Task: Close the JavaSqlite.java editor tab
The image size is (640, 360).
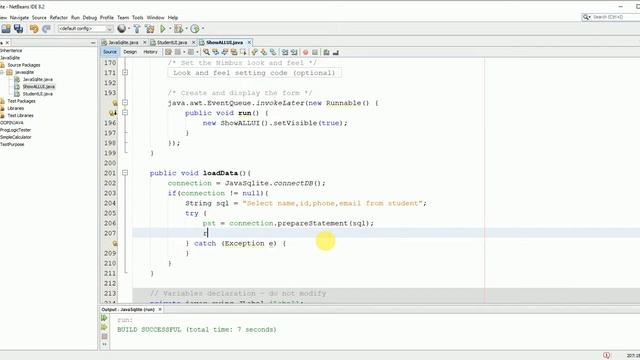Action: [x=144, y=42]
